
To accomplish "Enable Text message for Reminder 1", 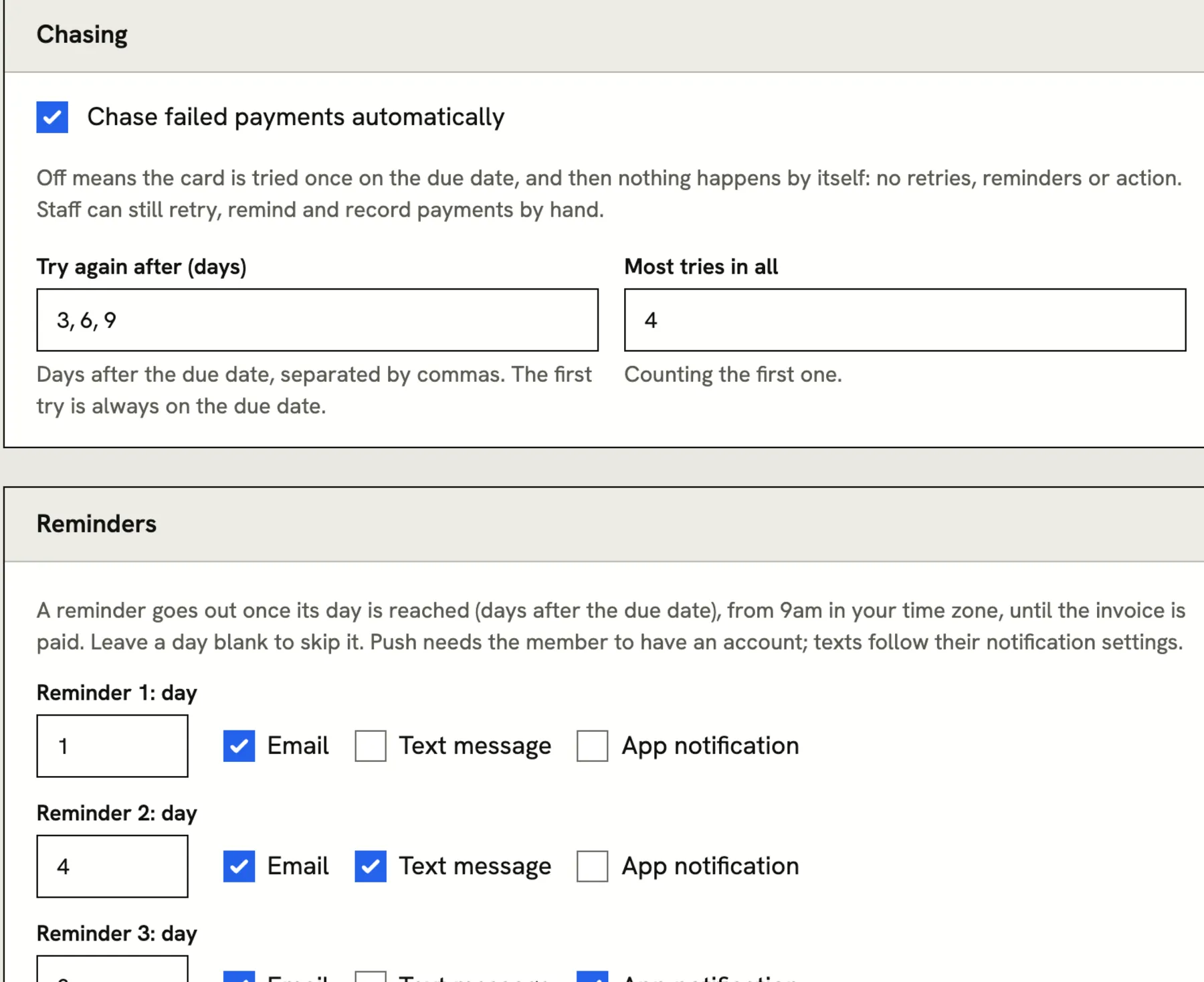I will click(x=371, y=746).
